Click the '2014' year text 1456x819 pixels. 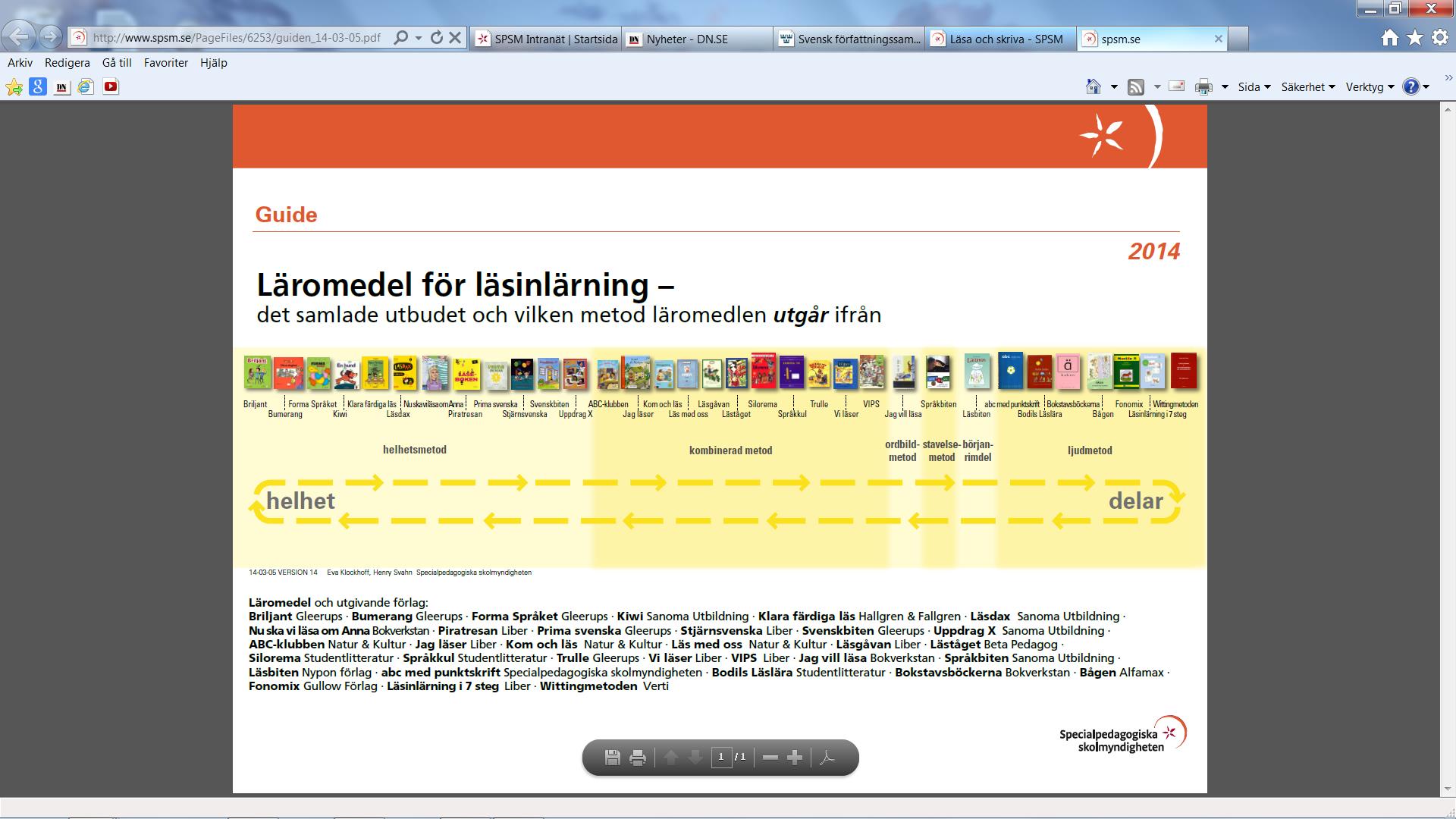1154,252
